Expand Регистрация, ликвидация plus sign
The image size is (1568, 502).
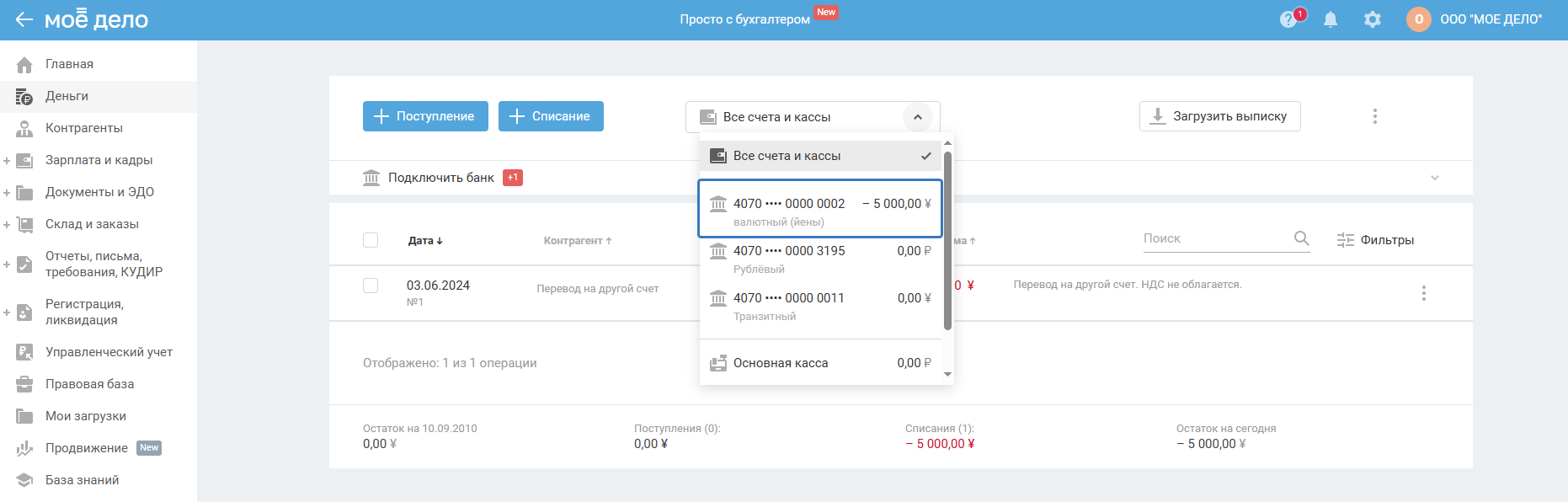tap(7, 312)
